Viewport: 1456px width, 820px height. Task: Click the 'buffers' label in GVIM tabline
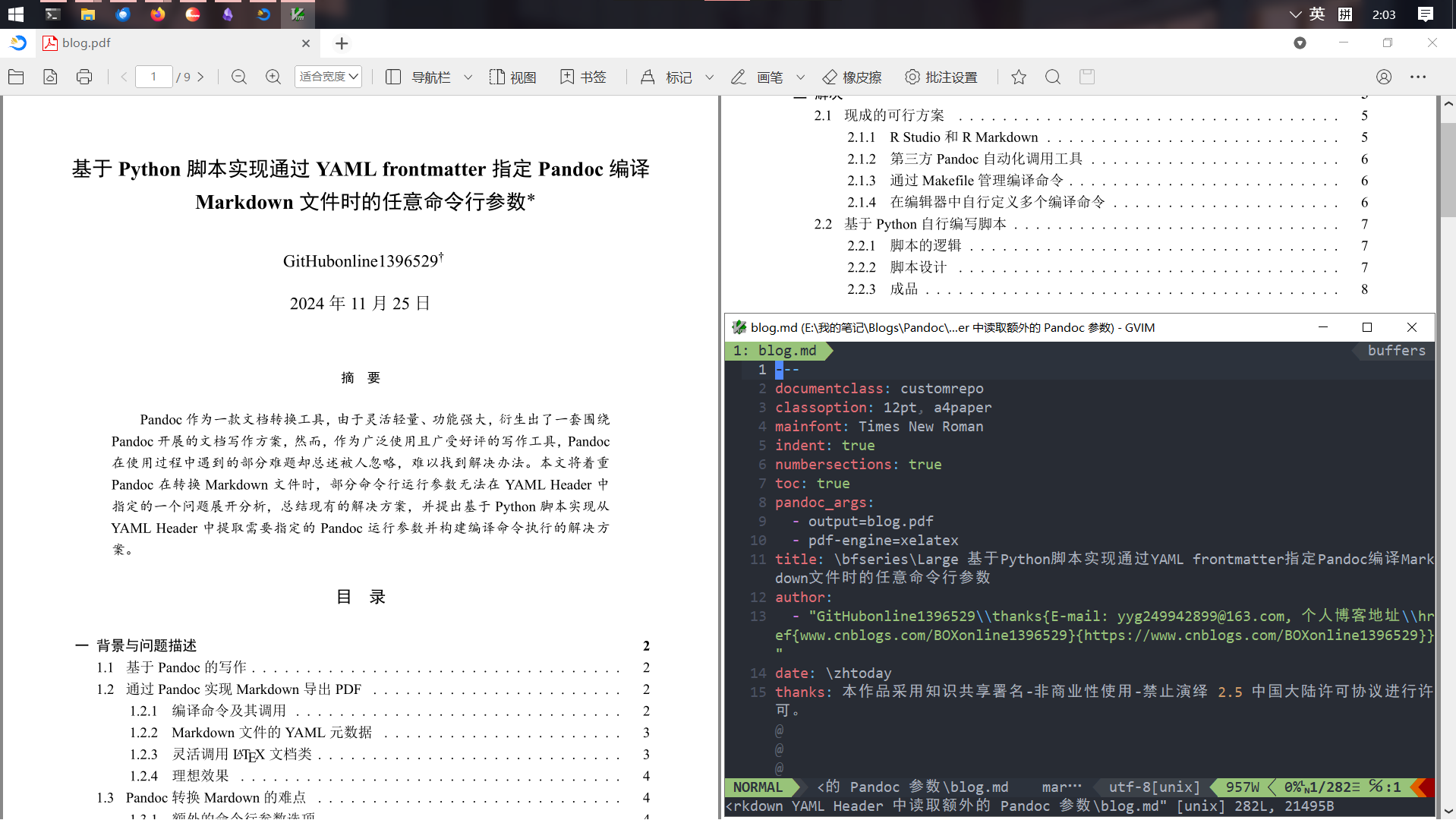1396,351
